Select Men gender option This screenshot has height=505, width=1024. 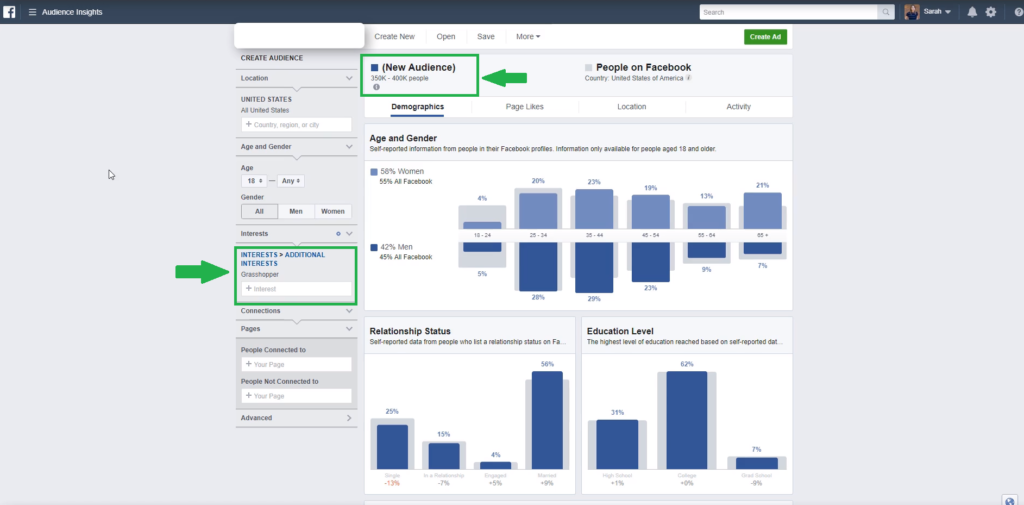pos(296,211)
